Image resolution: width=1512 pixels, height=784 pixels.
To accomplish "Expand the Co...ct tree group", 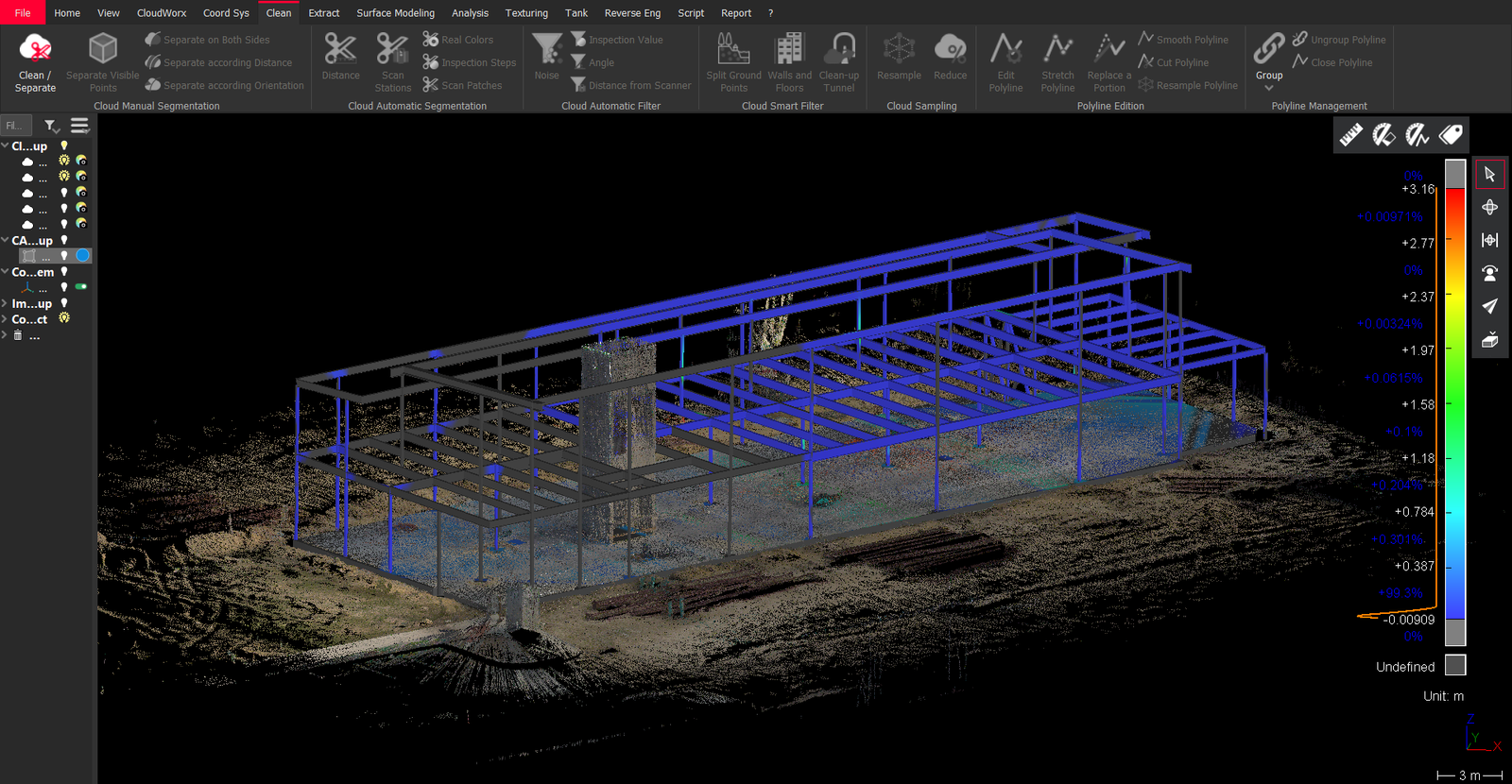I will pos(5,318).
